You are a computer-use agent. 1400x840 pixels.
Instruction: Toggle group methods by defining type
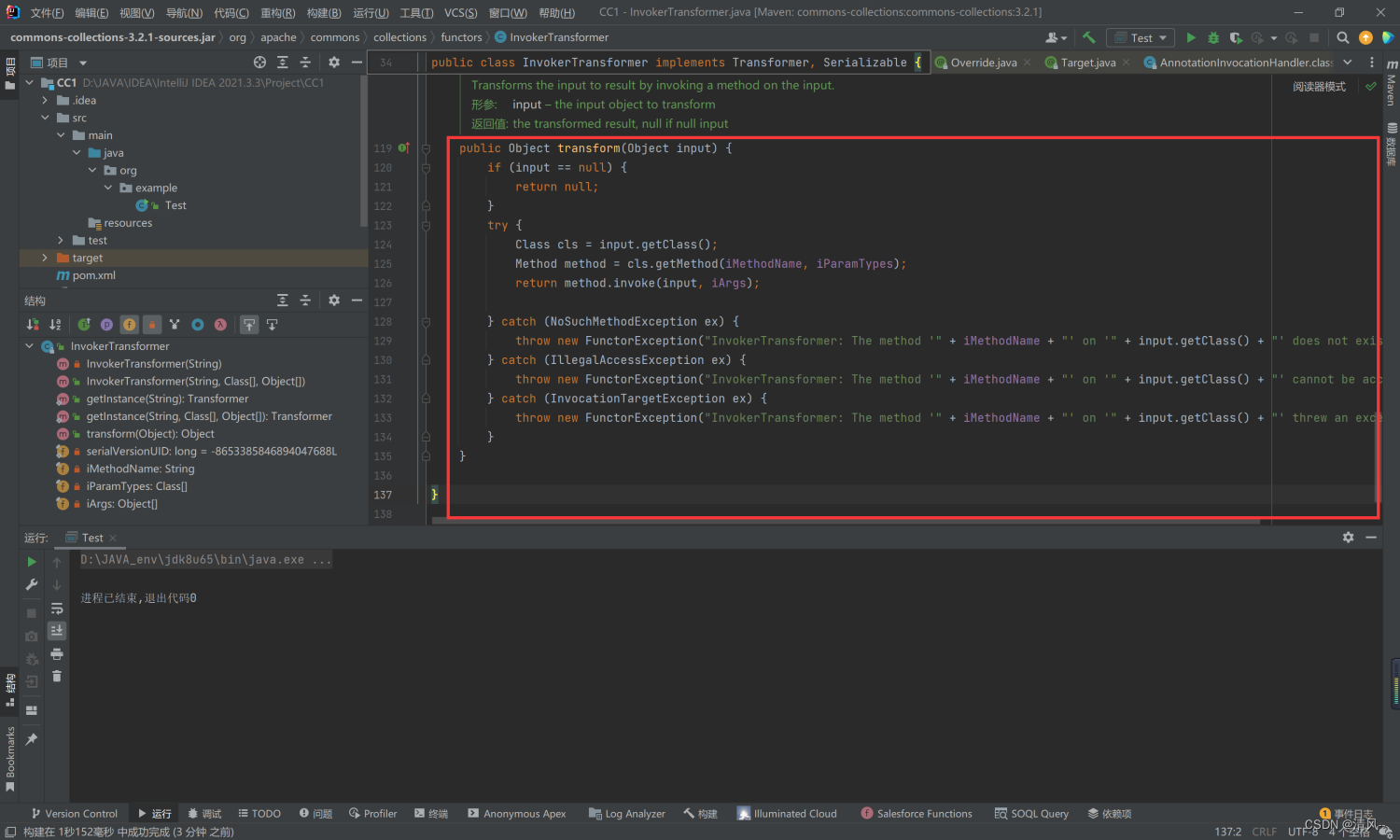(175, 325)
